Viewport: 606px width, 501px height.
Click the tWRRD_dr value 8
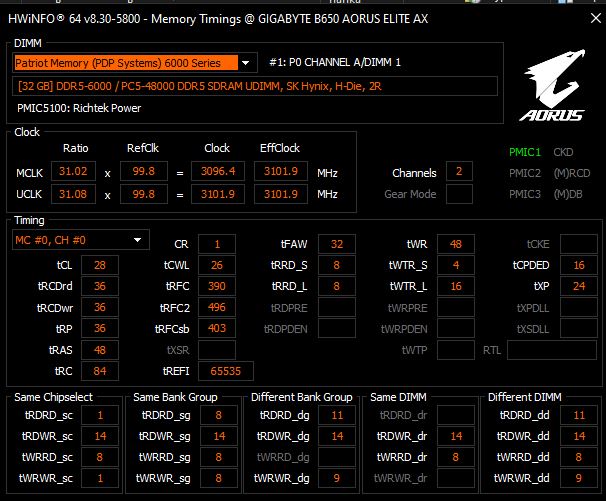pyautogui.click(x=456, y=457)
